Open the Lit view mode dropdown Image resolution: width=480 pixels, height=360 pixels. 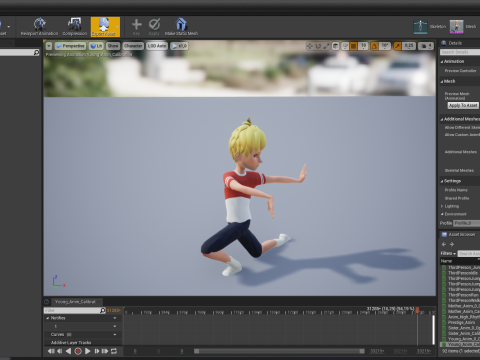[96, 46]
